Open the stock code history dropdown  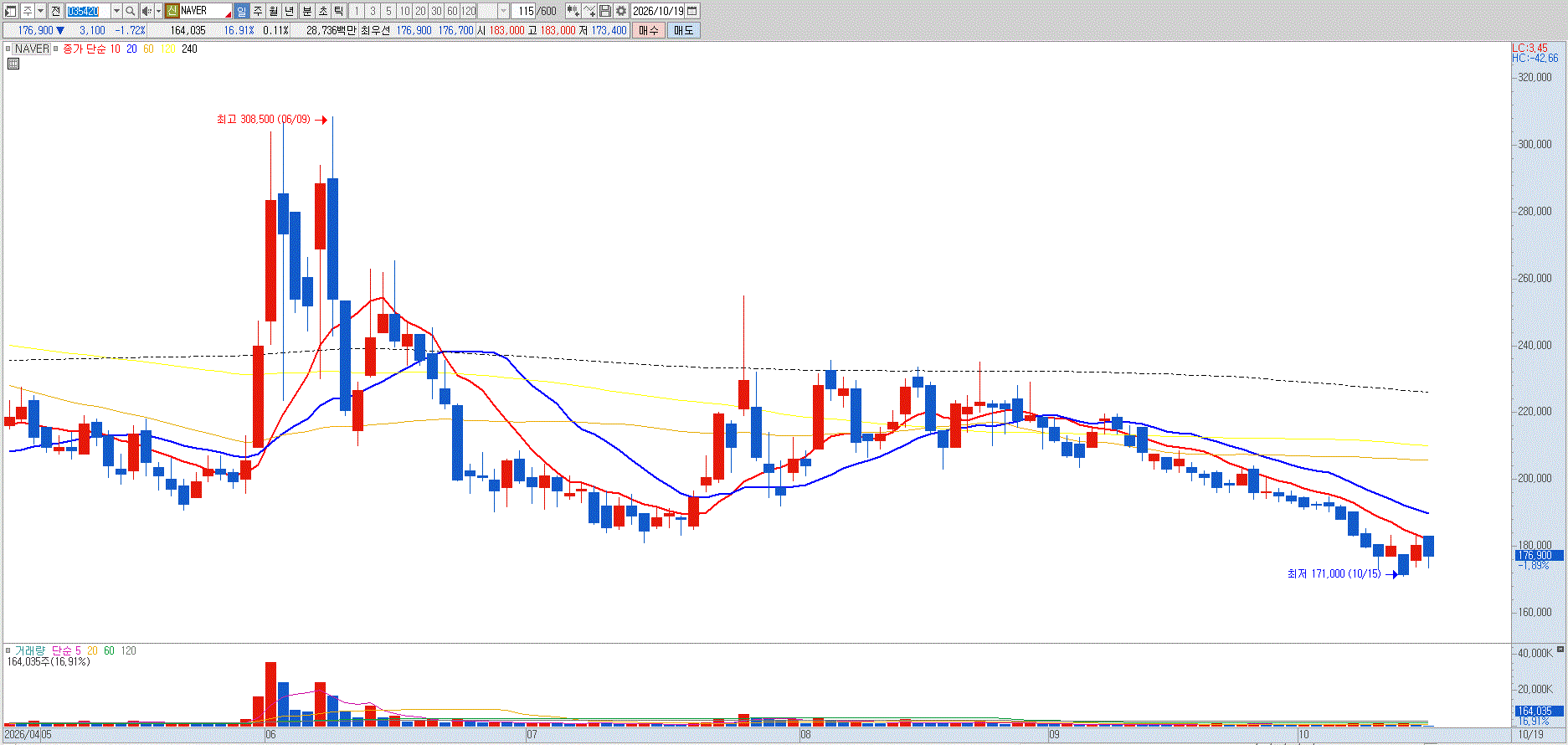pyautogui.click(x=116, y=11)
